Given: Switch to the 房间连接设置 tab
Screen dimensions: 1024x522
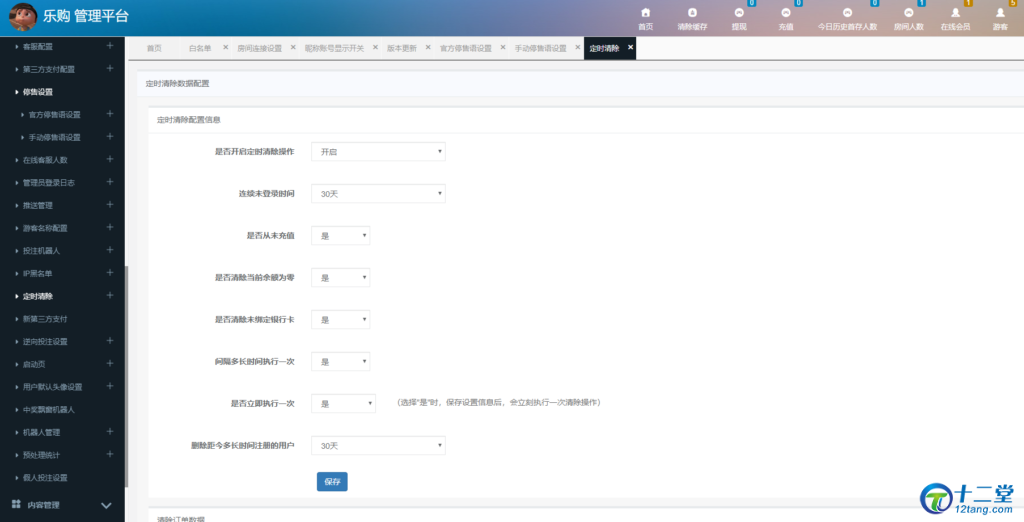Looking at the screenshot, I should pyautogui.click(x=259, y=48).
